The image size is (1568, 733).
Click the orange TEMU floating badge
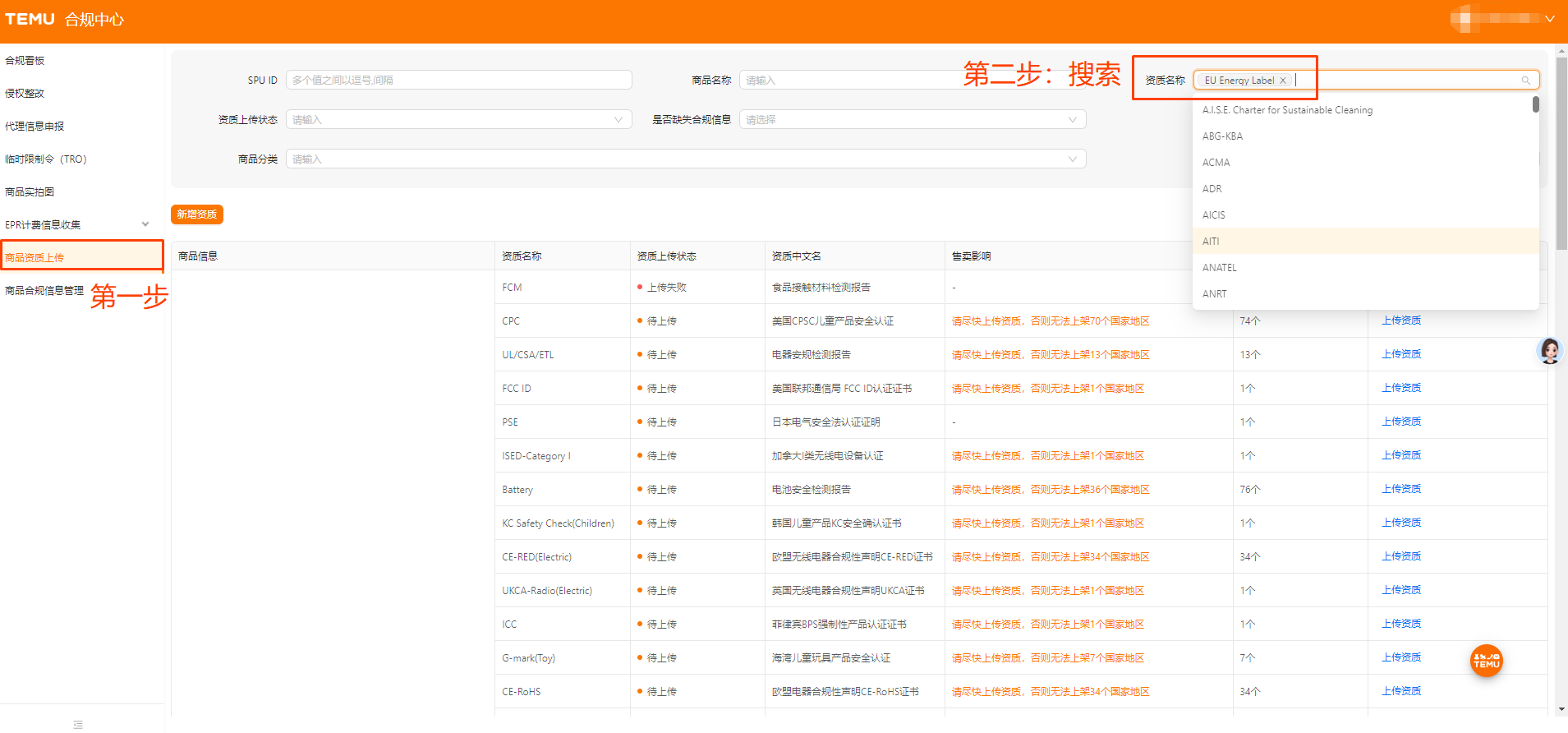point(1486,661)
